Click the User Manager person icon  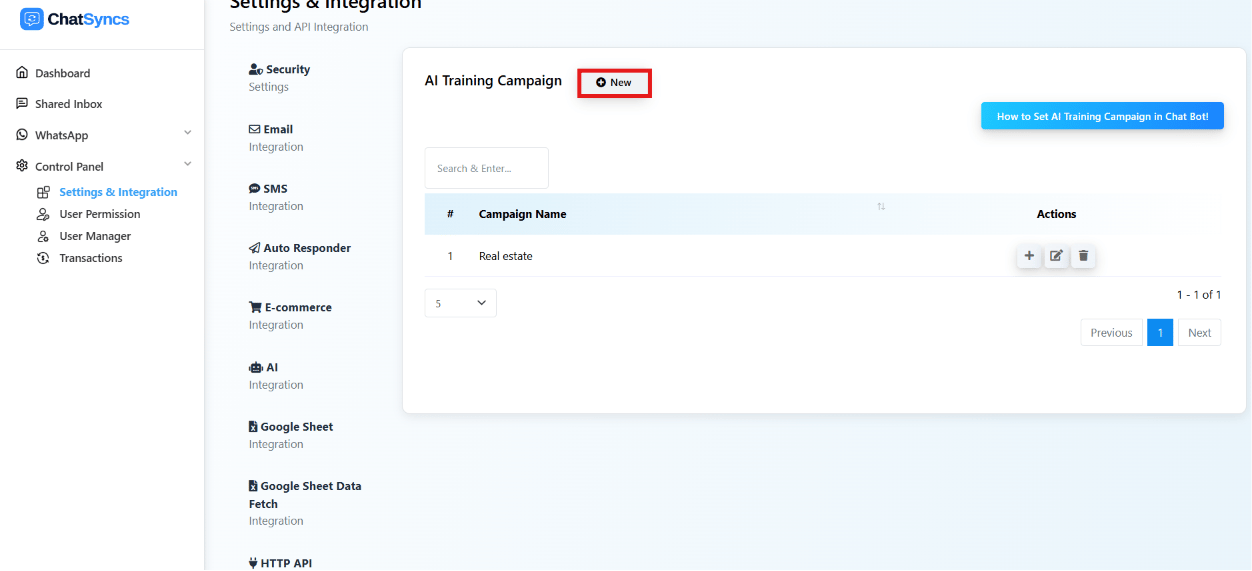pos(43,236)
